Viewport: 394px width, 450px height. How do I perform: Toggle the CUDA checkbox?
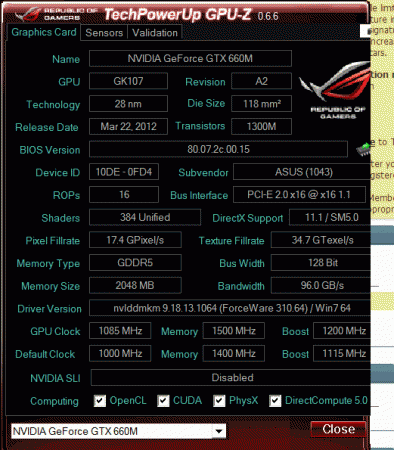(x=163, y=400)
